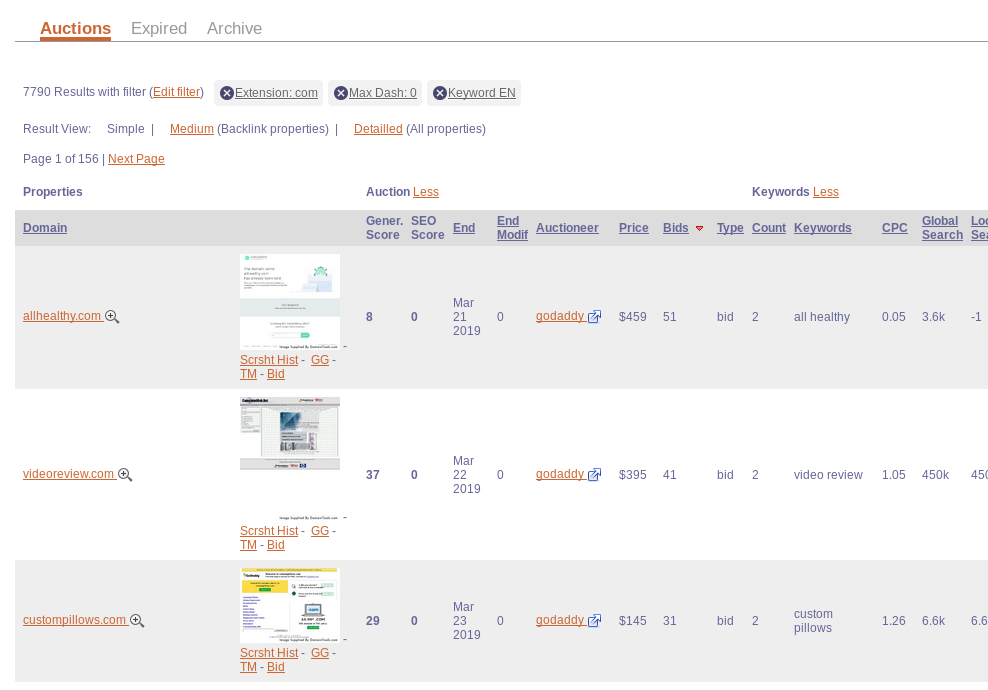Click the red Bids sort arrow
This screenshot has height=690, width=988.
point(699,229)
